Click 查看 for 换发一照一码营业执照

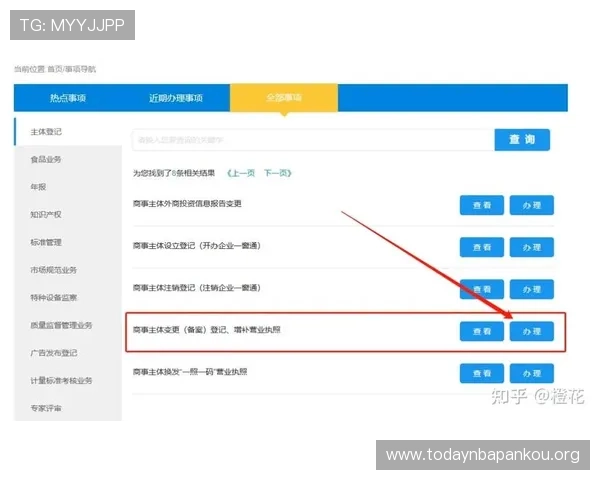pyautogui.click(x=482, y=373)
